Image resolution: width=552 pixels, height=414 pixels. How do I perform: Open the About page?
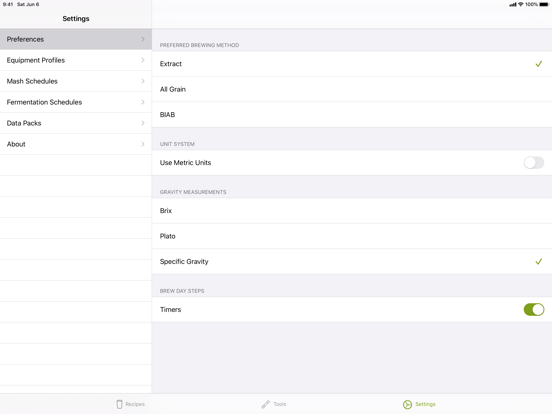(x=76, y=144)
